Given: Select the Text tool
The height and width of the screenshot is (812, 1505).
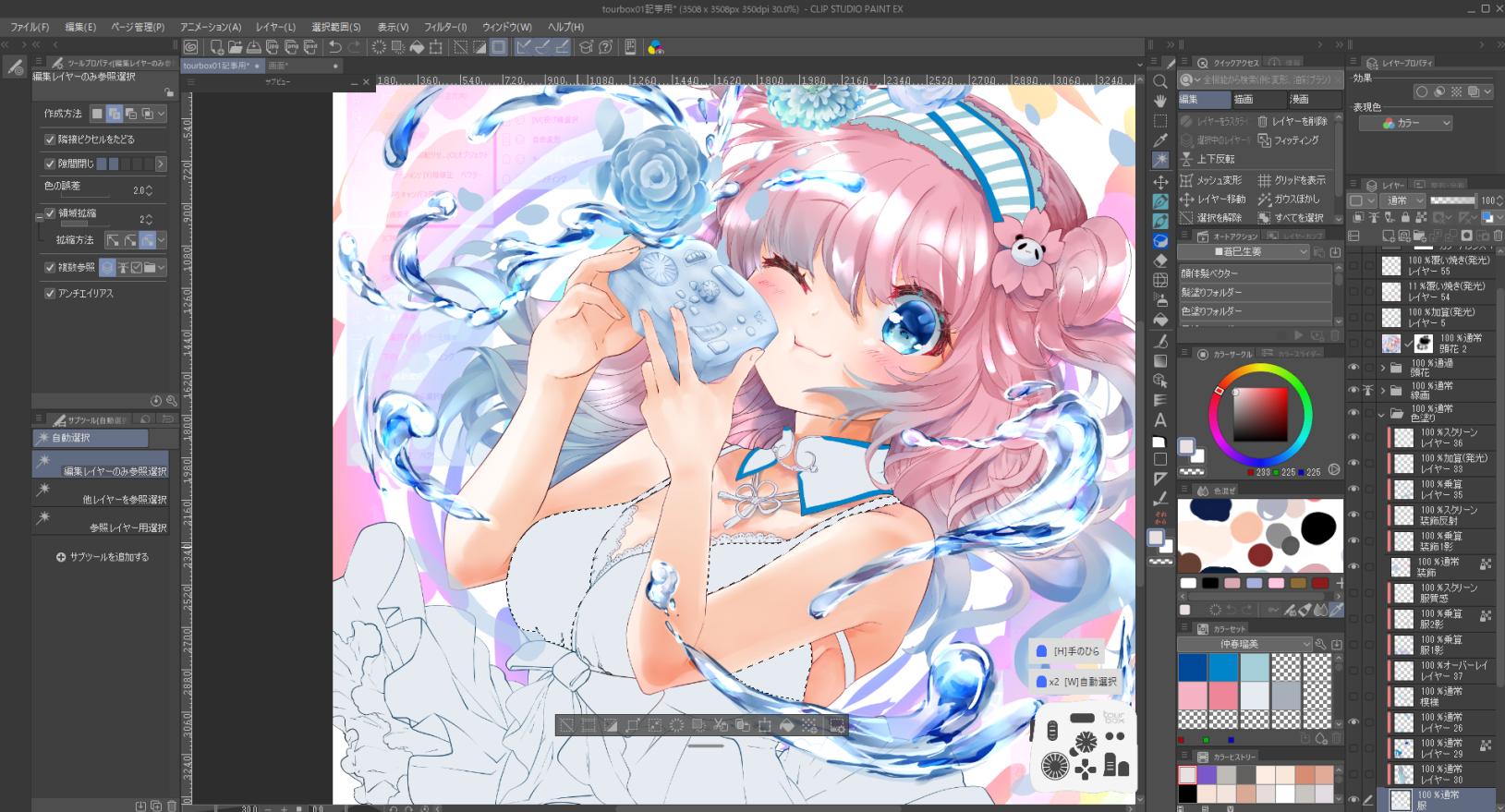Looking at the screenshot, I should point(1160,420).
